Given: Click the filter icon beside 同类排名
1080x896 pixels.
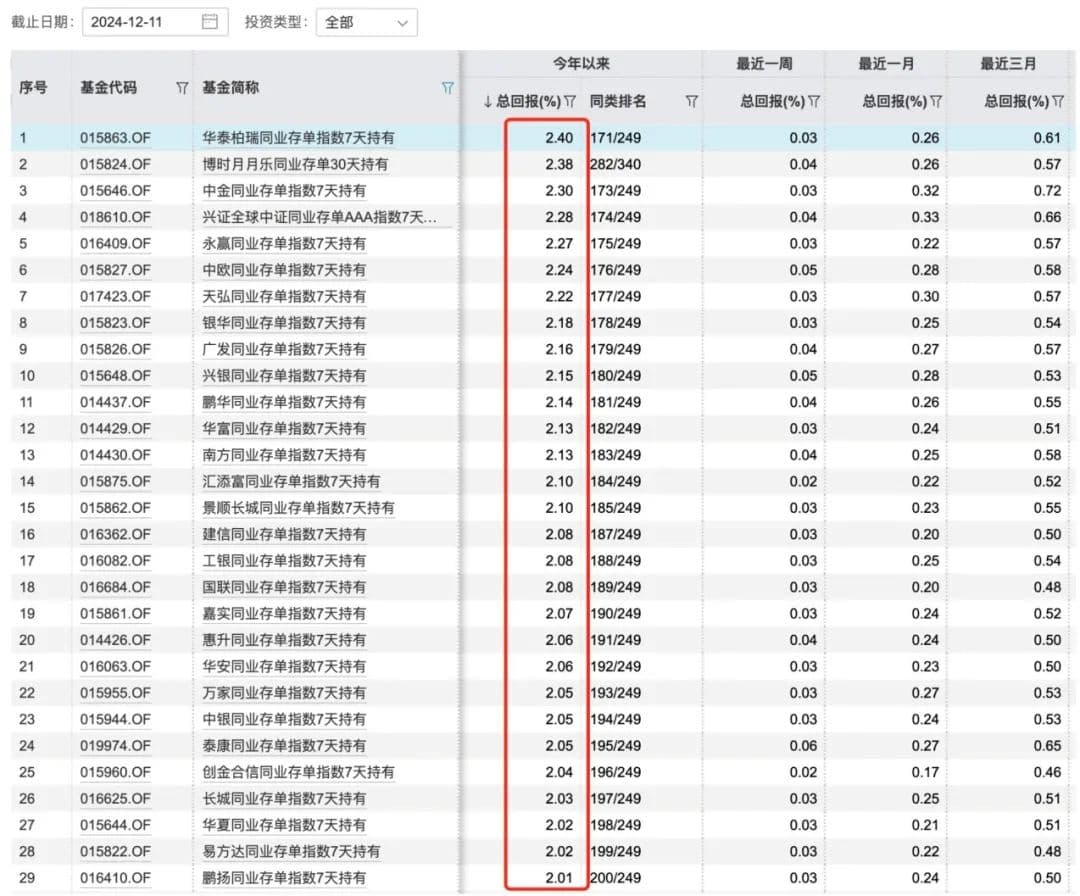Looking at the screenshot, I should [691, 101].
